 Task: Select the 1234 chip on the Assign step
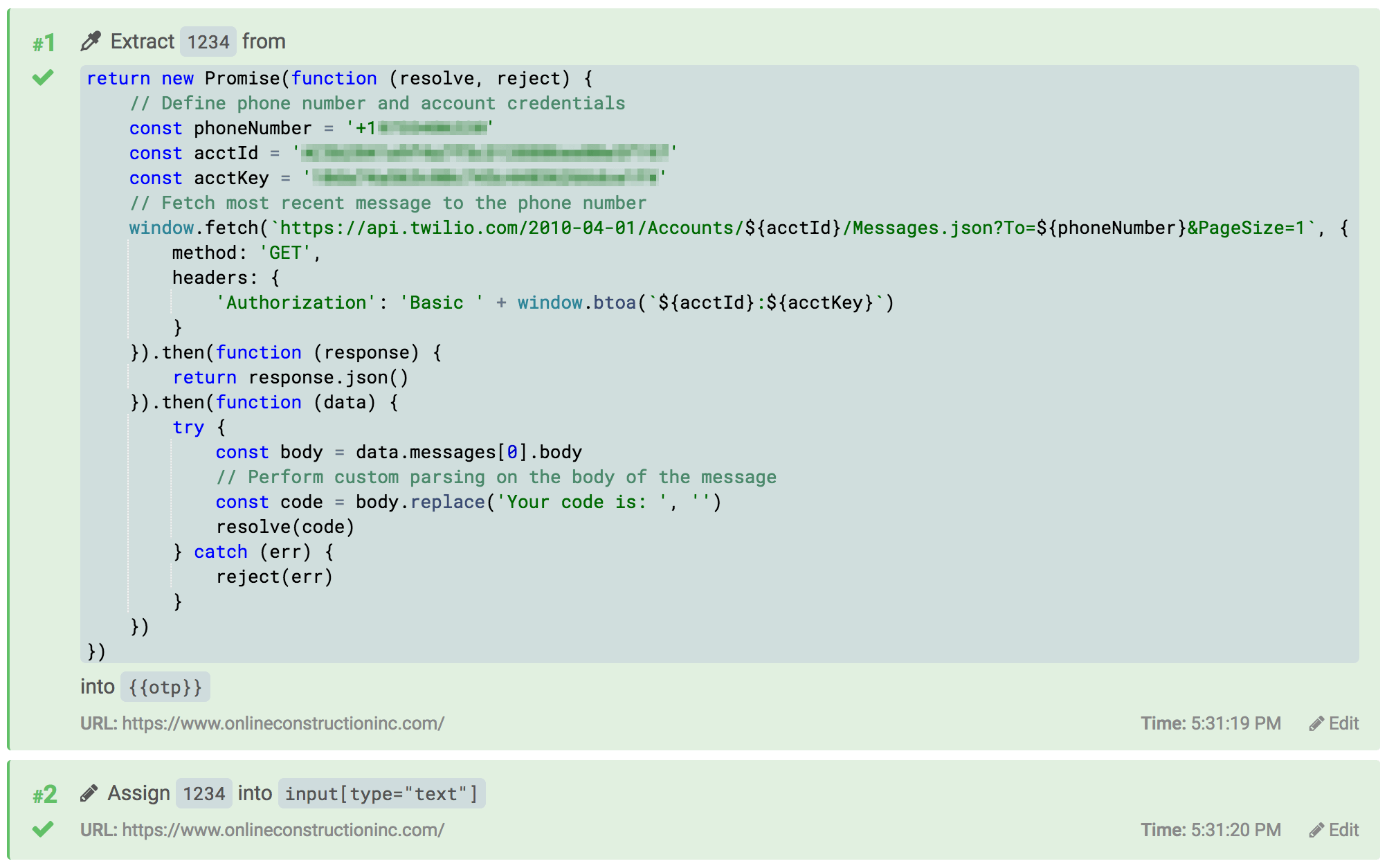point(203,793)
